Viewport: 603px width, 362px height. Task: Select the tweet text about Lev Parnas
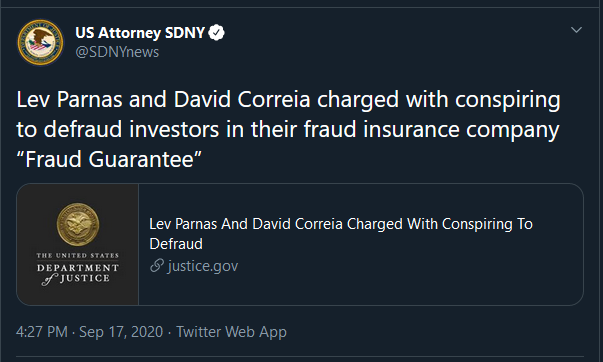coord(288,129)
